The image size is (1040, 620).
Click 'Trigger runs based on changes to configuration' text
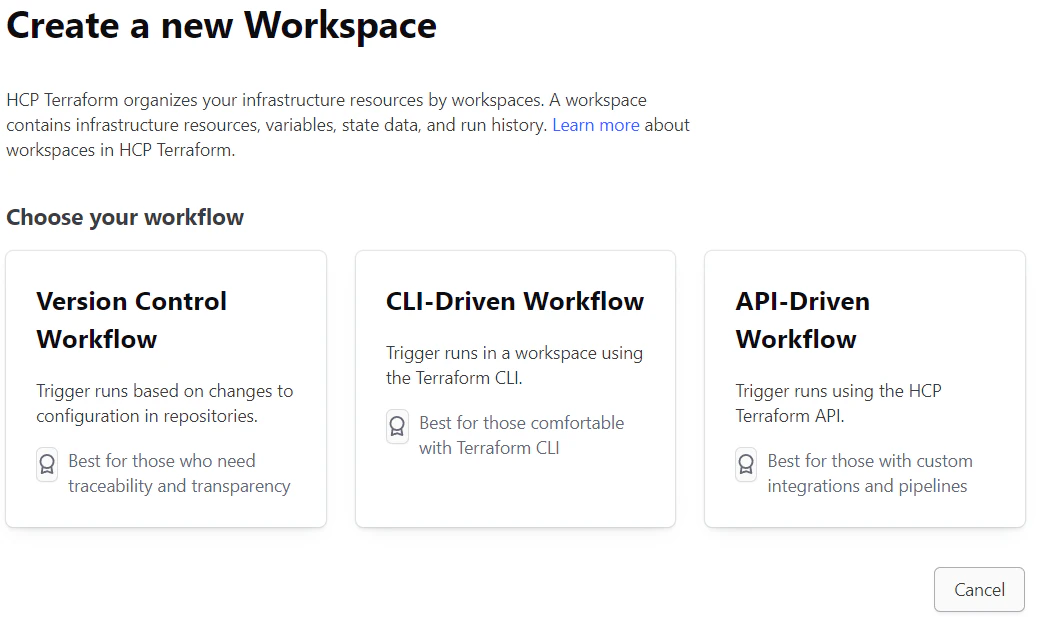tap(164, 403)
